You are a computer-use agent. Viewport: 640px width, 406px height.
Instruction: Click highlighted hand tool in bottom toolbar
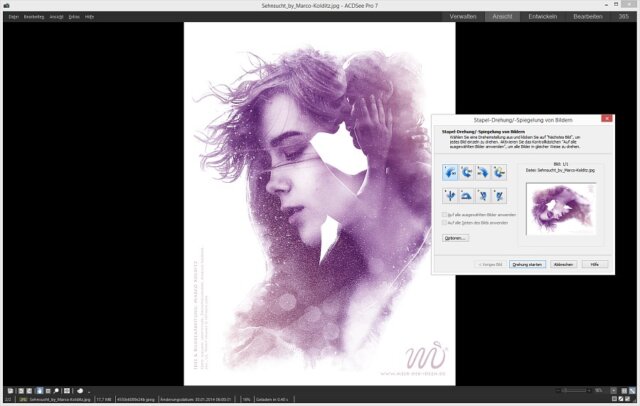40,390
